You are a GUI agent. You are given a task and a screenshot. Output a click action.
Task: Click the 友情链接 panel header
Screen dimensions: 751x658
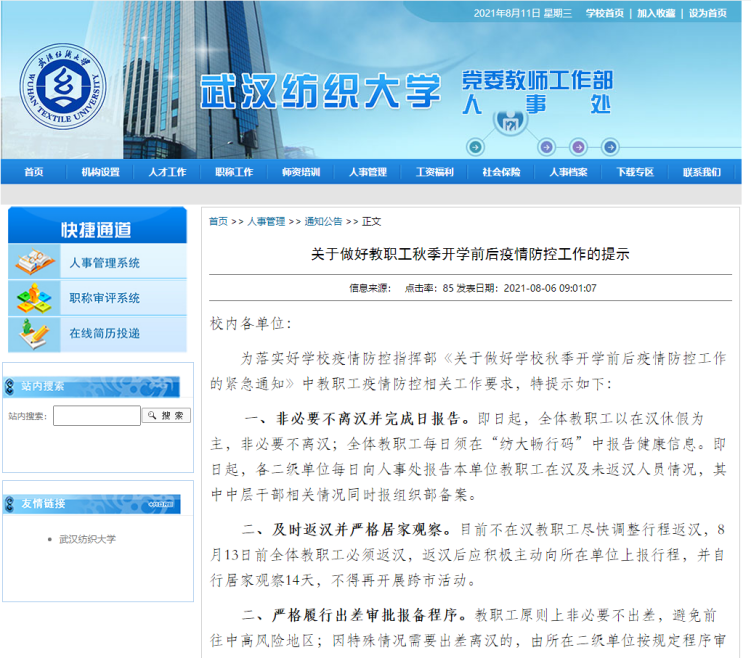click(92, 504)
